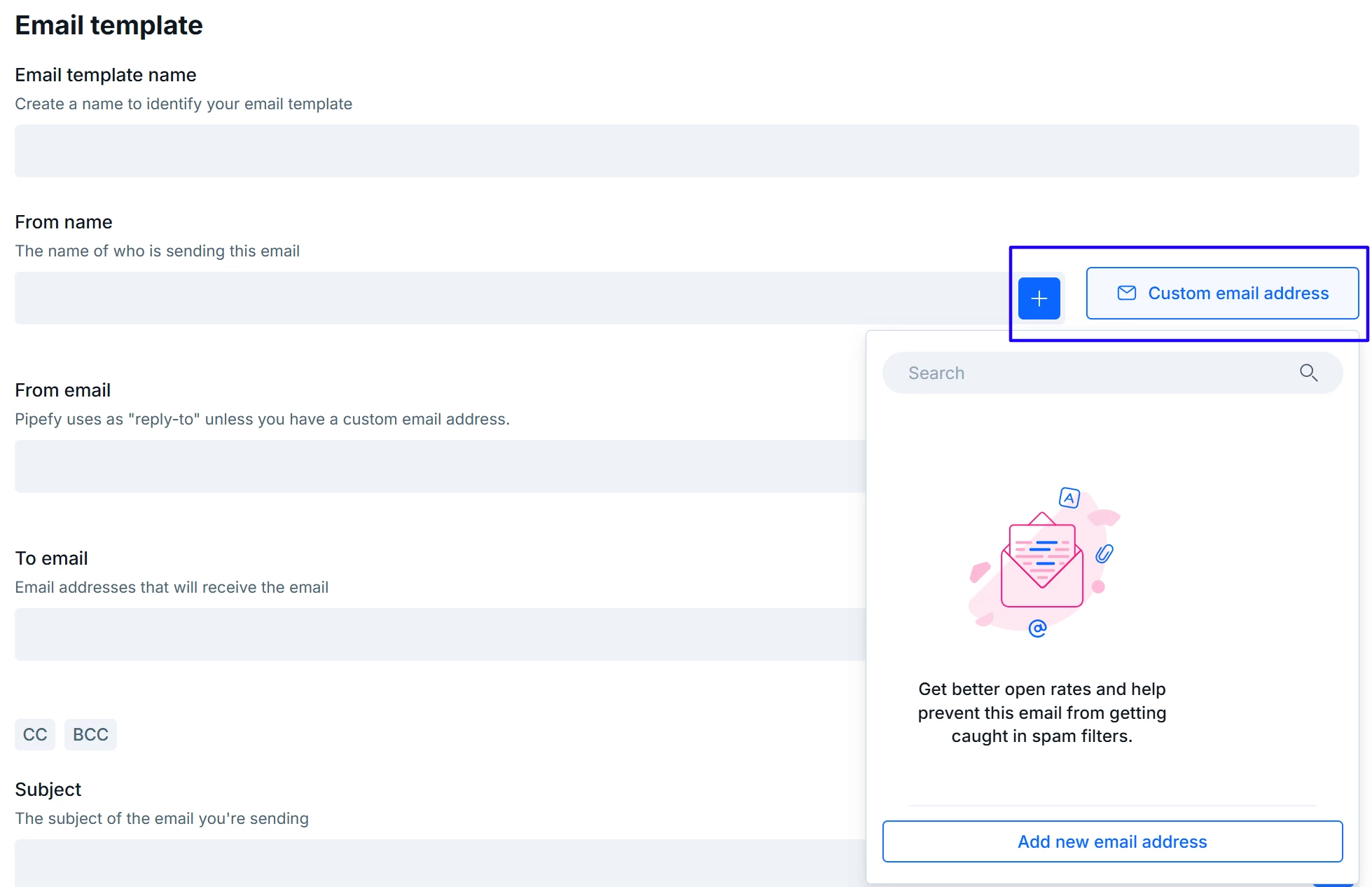Click the spam filters description text
1372x887 pixels.
(1041, 713)
